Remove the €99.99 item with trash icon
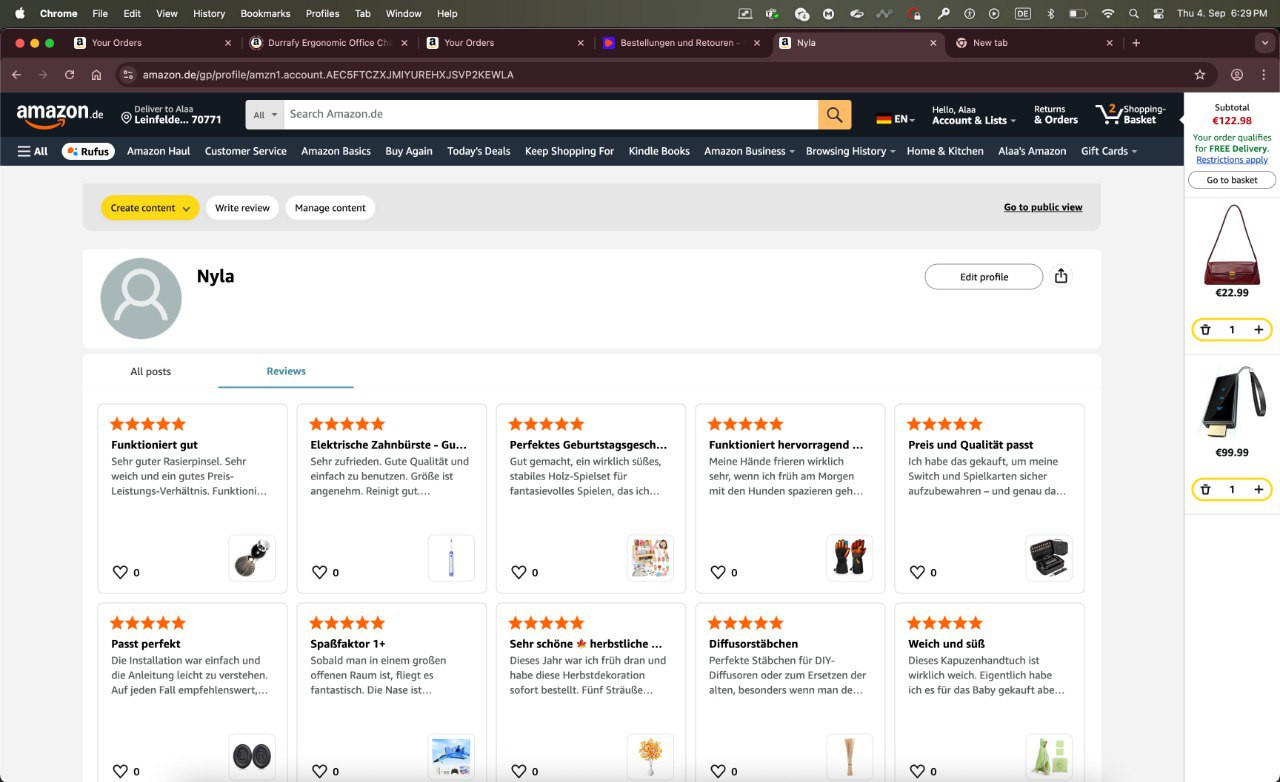The image size is (1280, 782). (1205, 489)
